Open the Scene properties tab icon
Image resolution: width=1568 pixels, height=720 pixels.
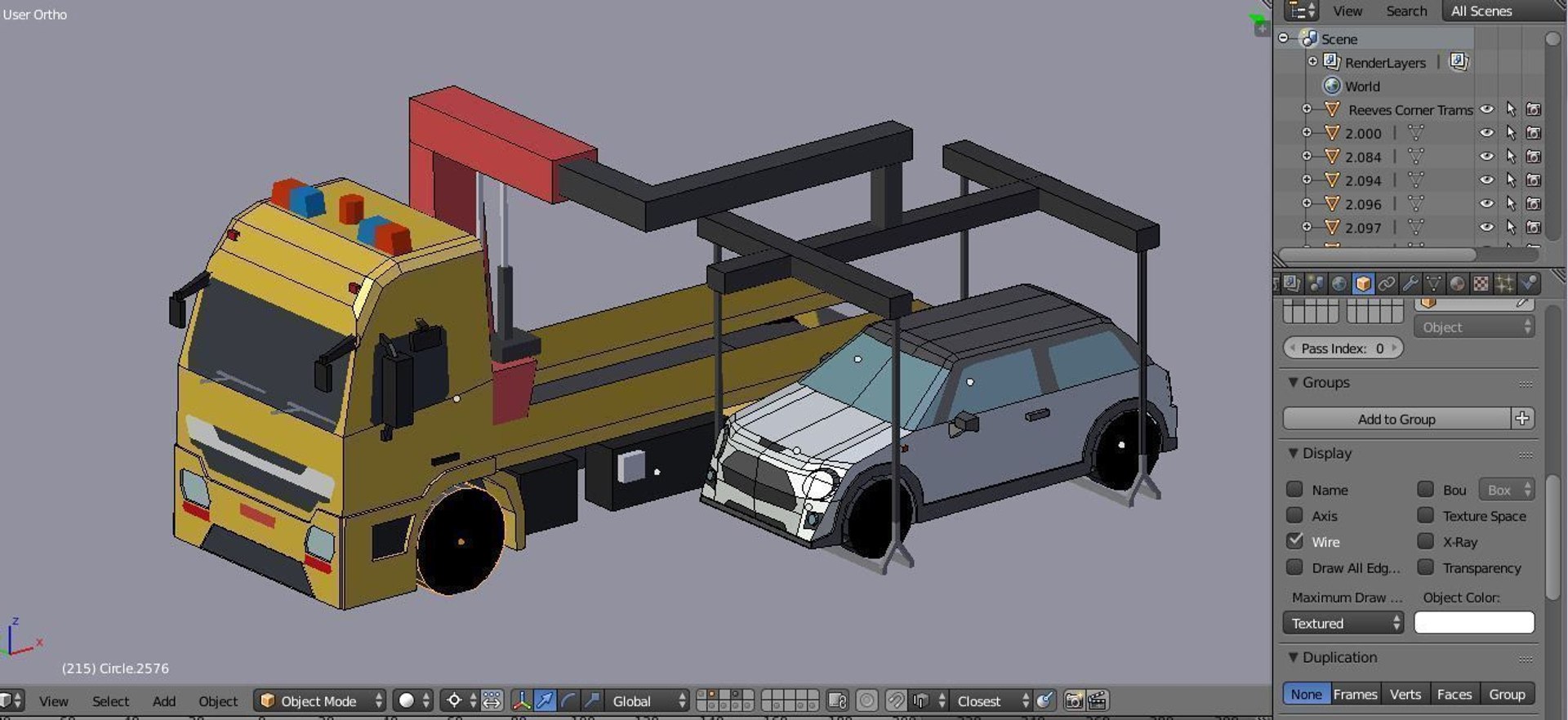(1316, 283)
